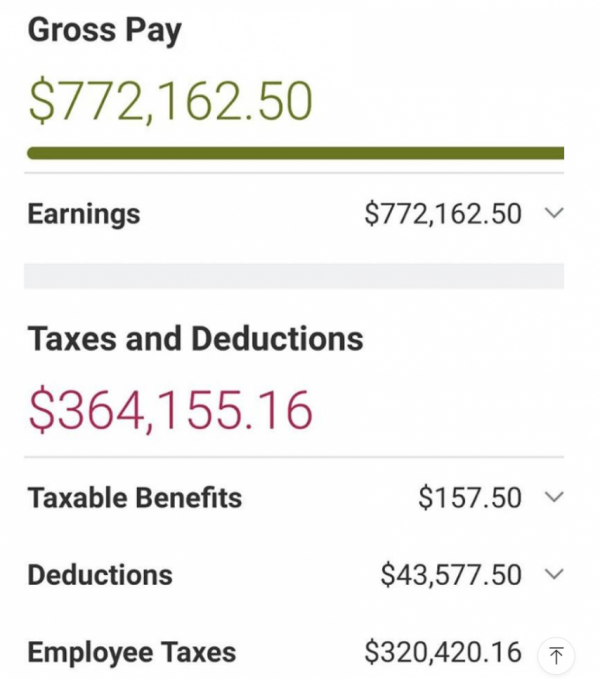Expand the Earnings row chevron

click(x=556, y=213)
